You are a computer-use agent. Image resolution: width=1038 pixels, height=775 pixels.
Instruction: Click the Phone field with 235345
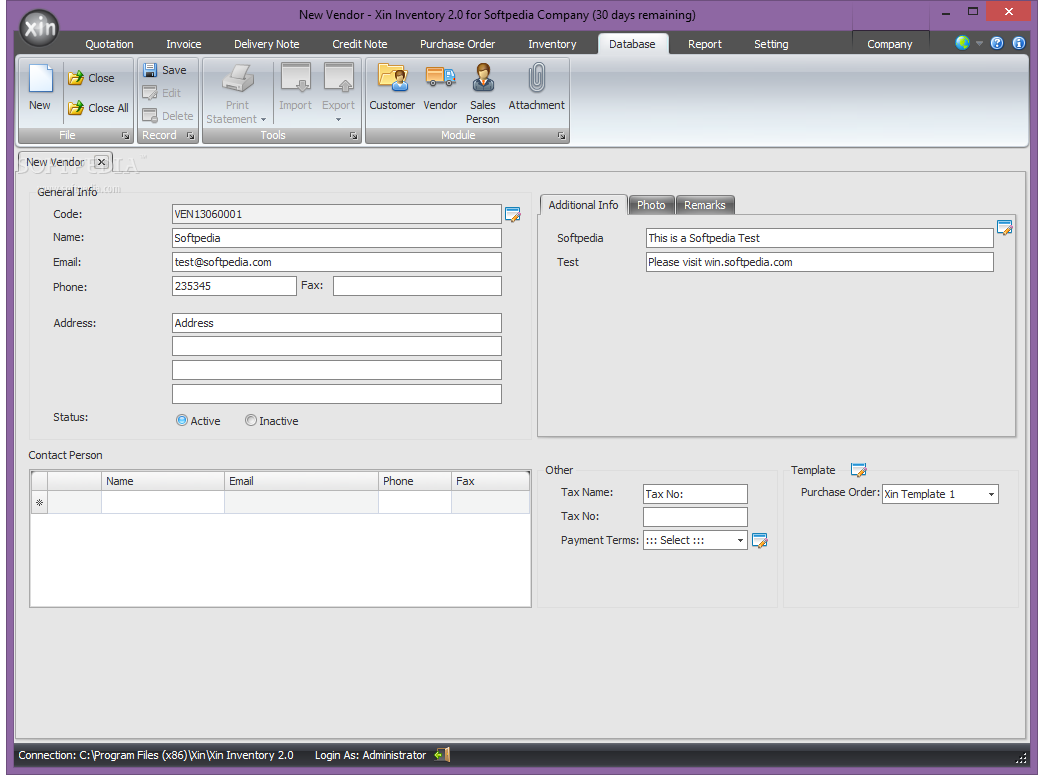[x=234, y=286]
